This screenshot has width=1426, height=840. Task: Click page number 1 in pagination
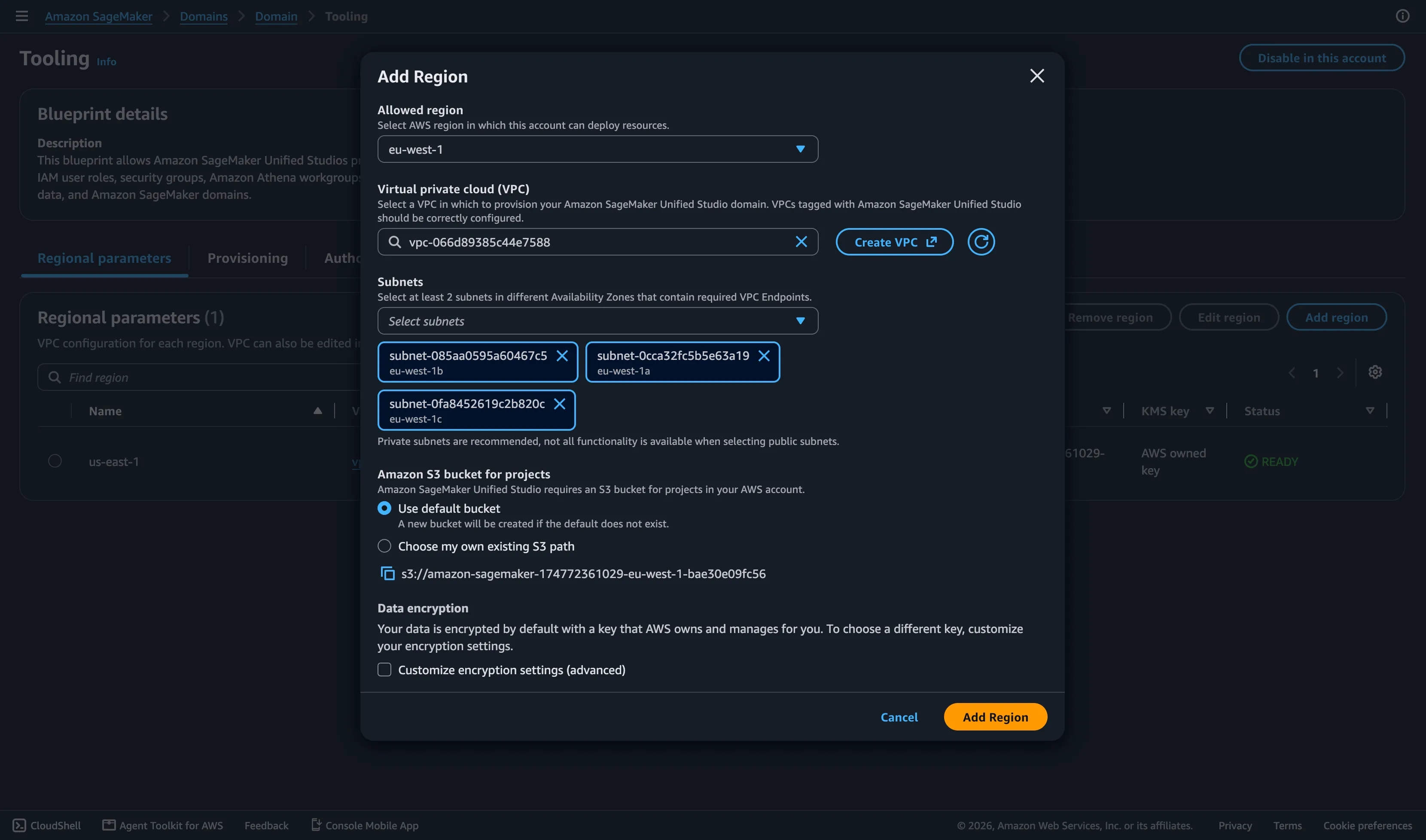pyautogui.click(x=1316, y=373)
